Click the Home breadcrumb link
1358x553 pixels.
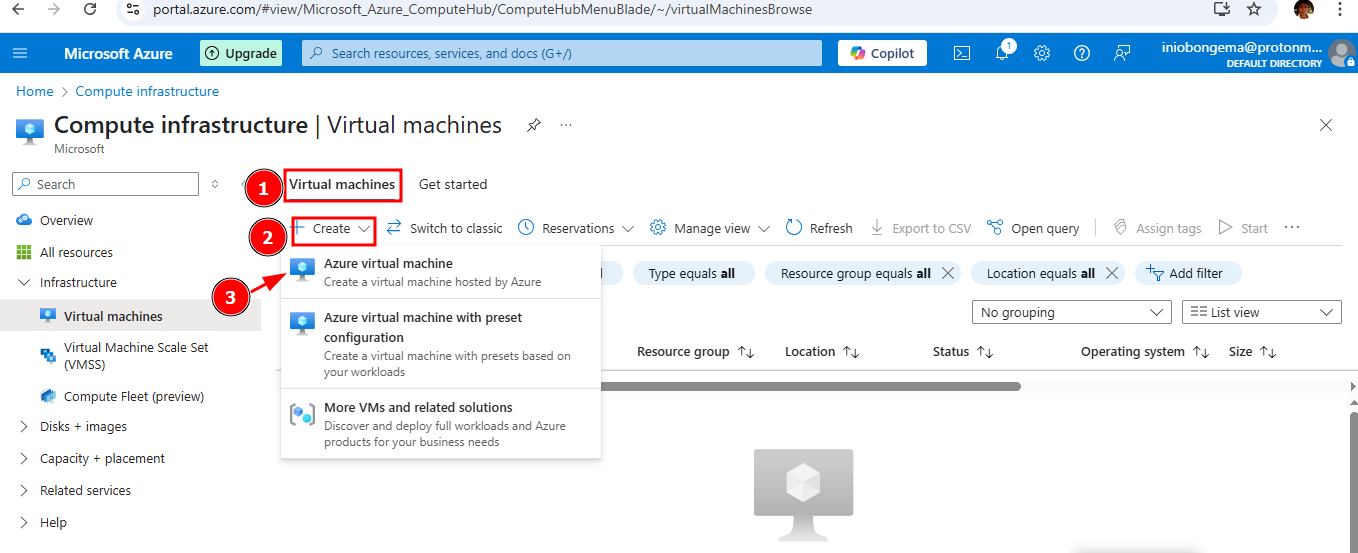point(35,91)
